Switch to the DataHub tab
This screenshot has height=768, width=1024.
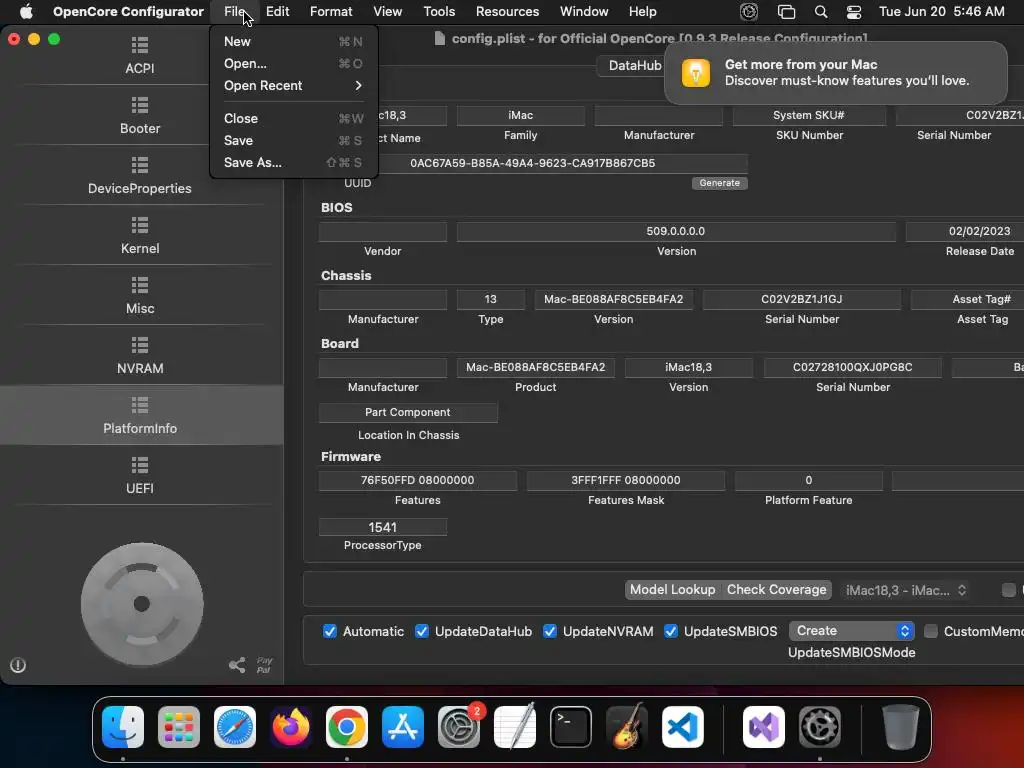pos(635,65)
